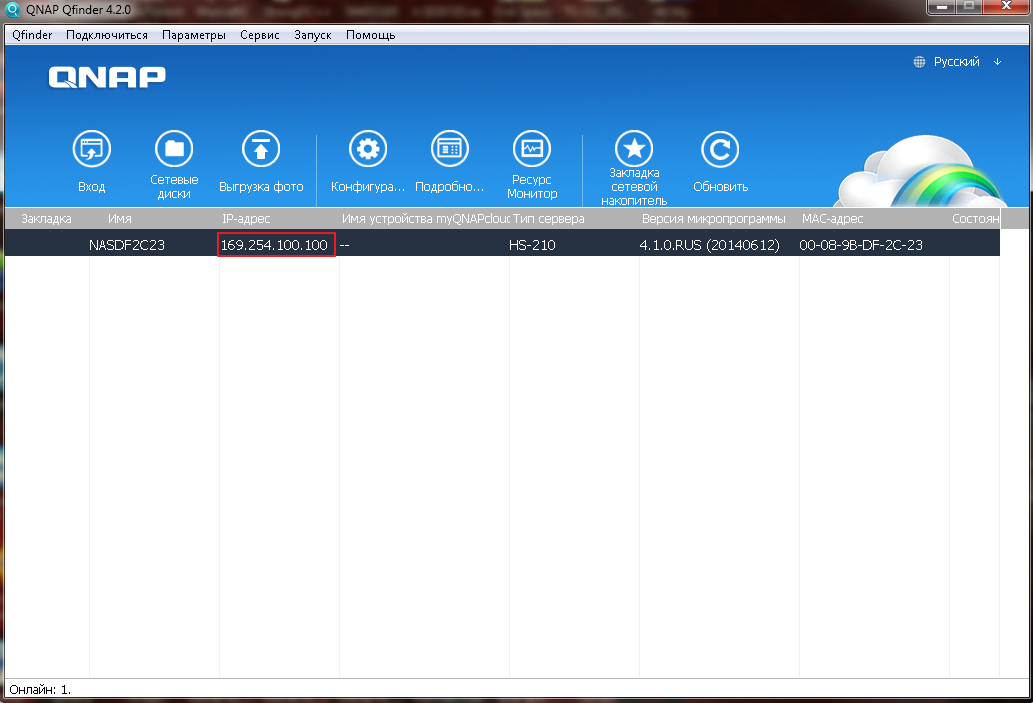Click the Вход login icon
This screenshot has height=703, width=1033.
[92, 149]
